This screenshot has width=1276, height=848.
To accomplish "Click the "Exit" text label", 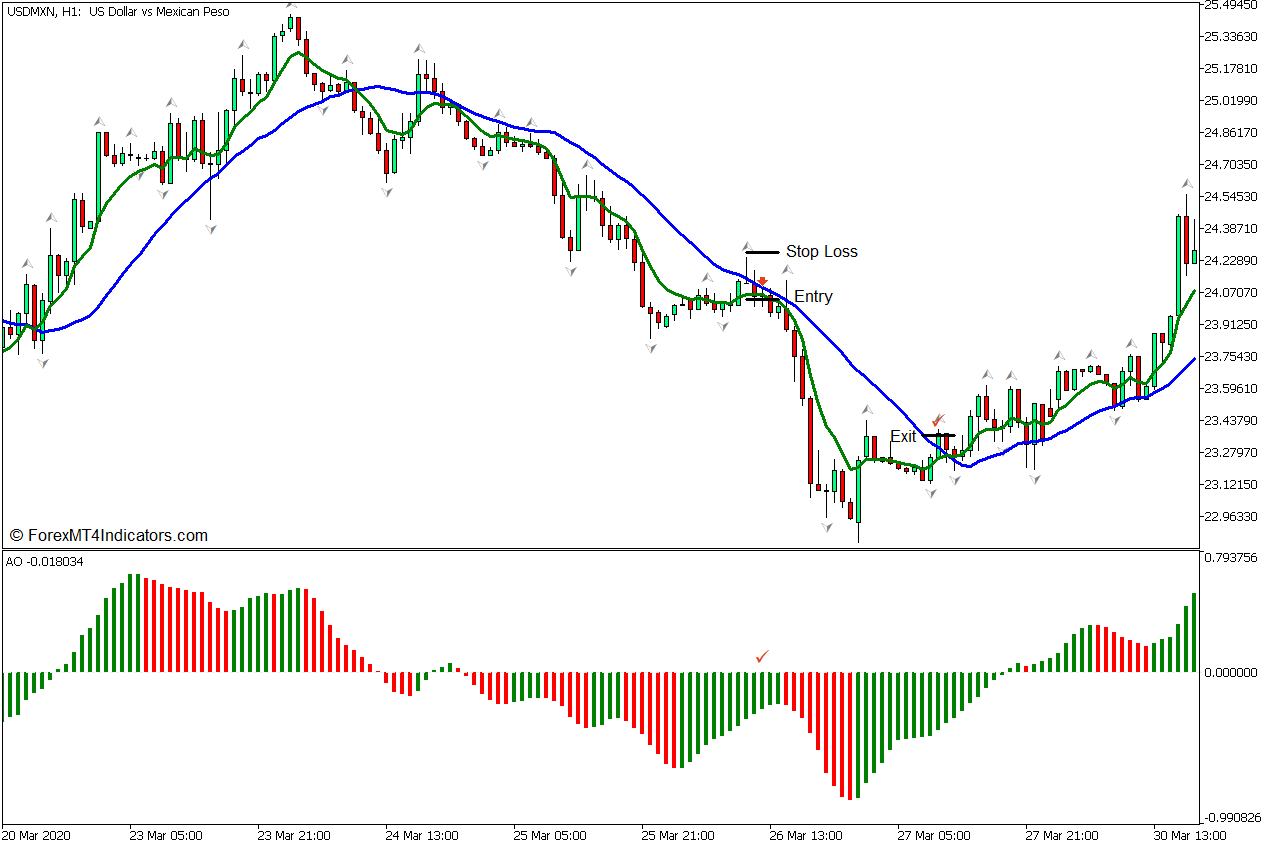I will click(903, 437).
